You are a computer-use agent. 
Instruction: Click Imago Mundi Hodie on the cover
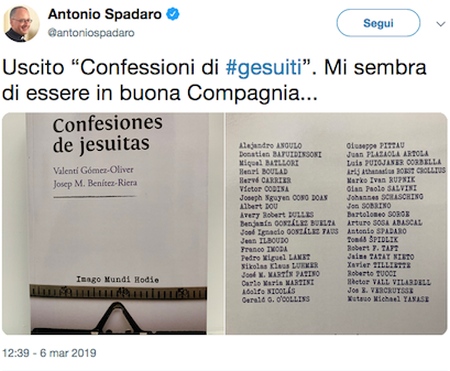click(x=117, y=279)
